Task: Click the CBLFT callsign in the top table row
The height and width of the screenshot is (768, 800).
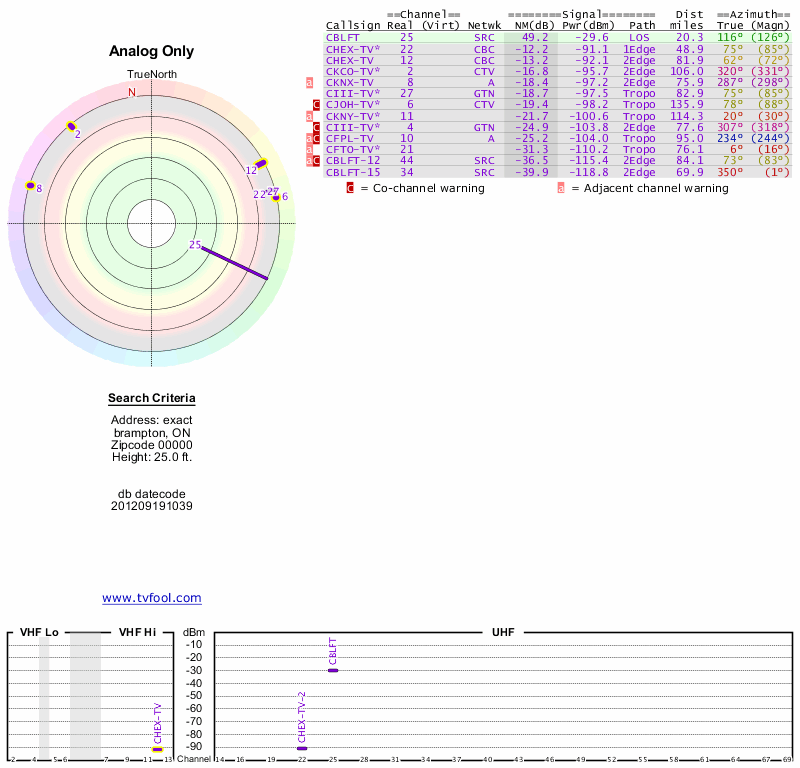Action: click(341, 37)
